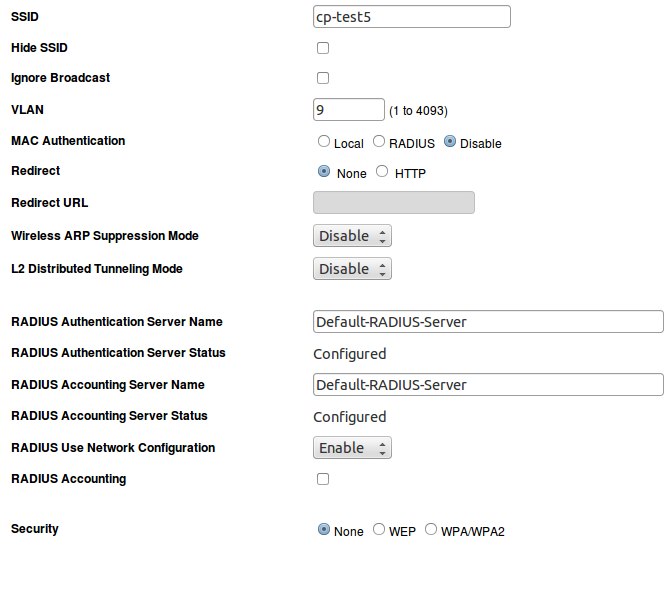Open Wireless ARP Suppression Mode dropdown
Viewport: 669px width, 591px height.
click(x=352, y=236)
